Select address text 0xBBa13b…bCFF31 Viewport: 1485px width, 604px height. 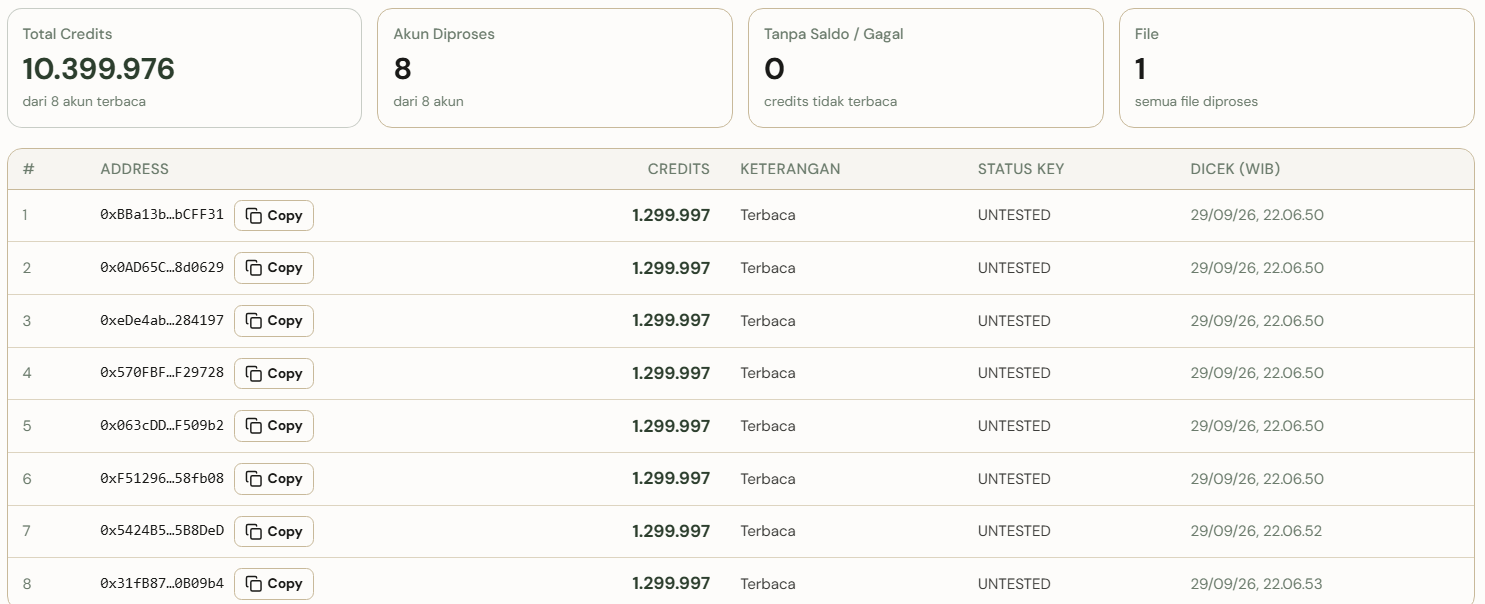point(162,215)
